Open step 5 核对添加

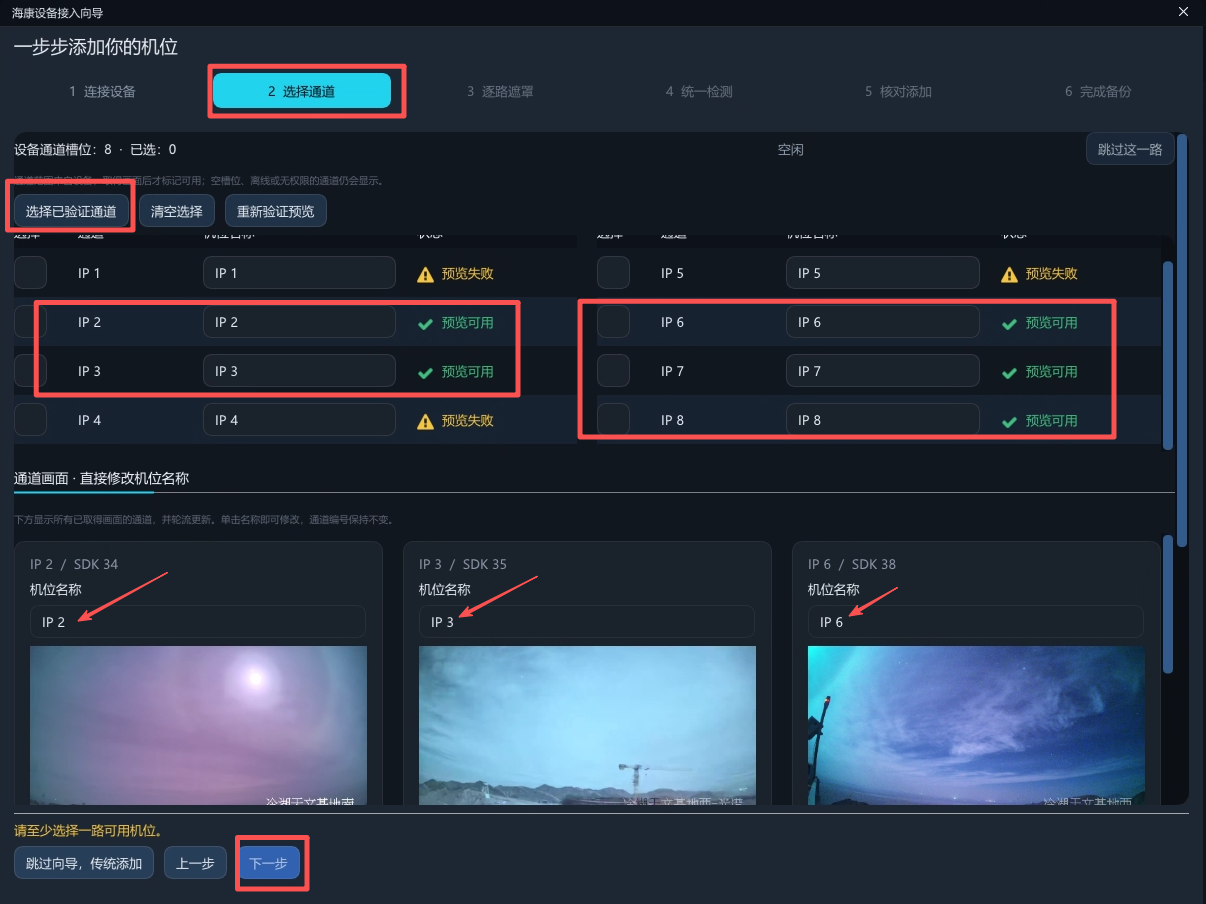click(898, 91)
